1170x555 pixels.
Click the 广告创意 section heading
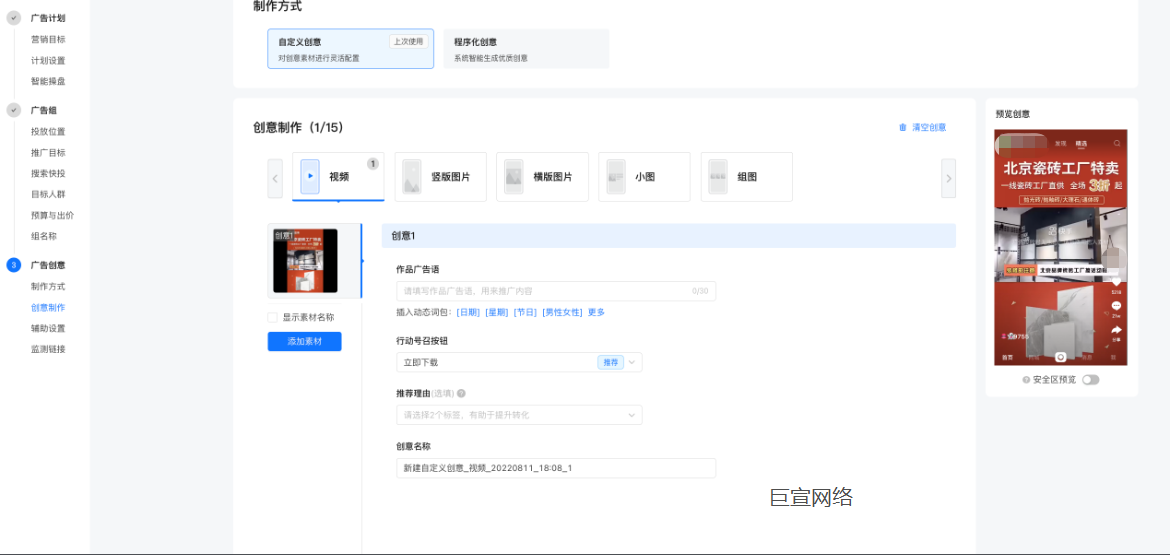click(x=48, y=265)
